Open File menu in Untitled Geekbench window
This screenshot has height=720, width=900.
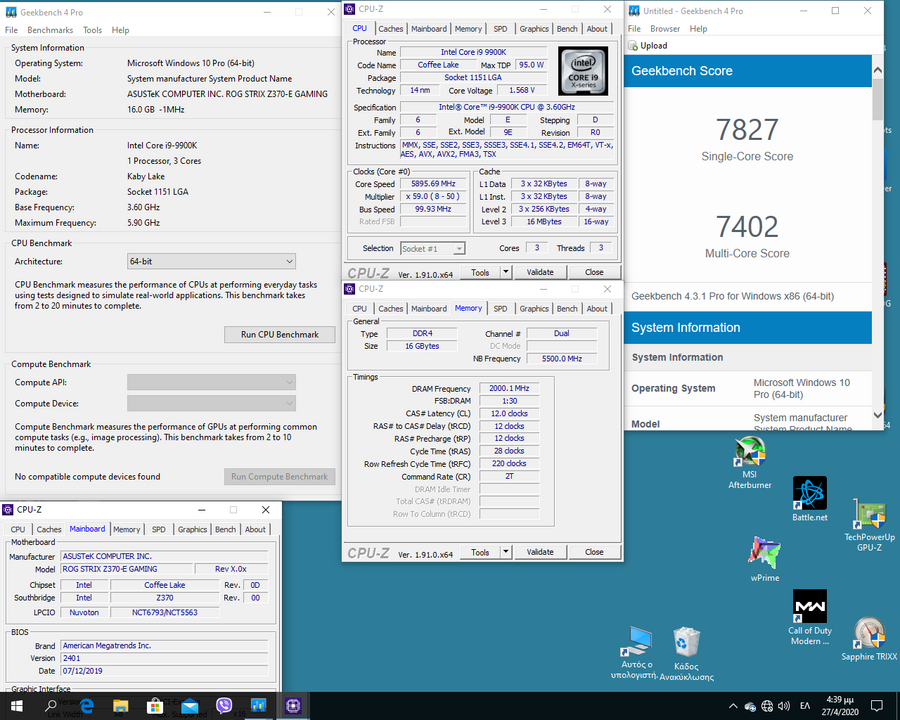(x=634, y=29)
